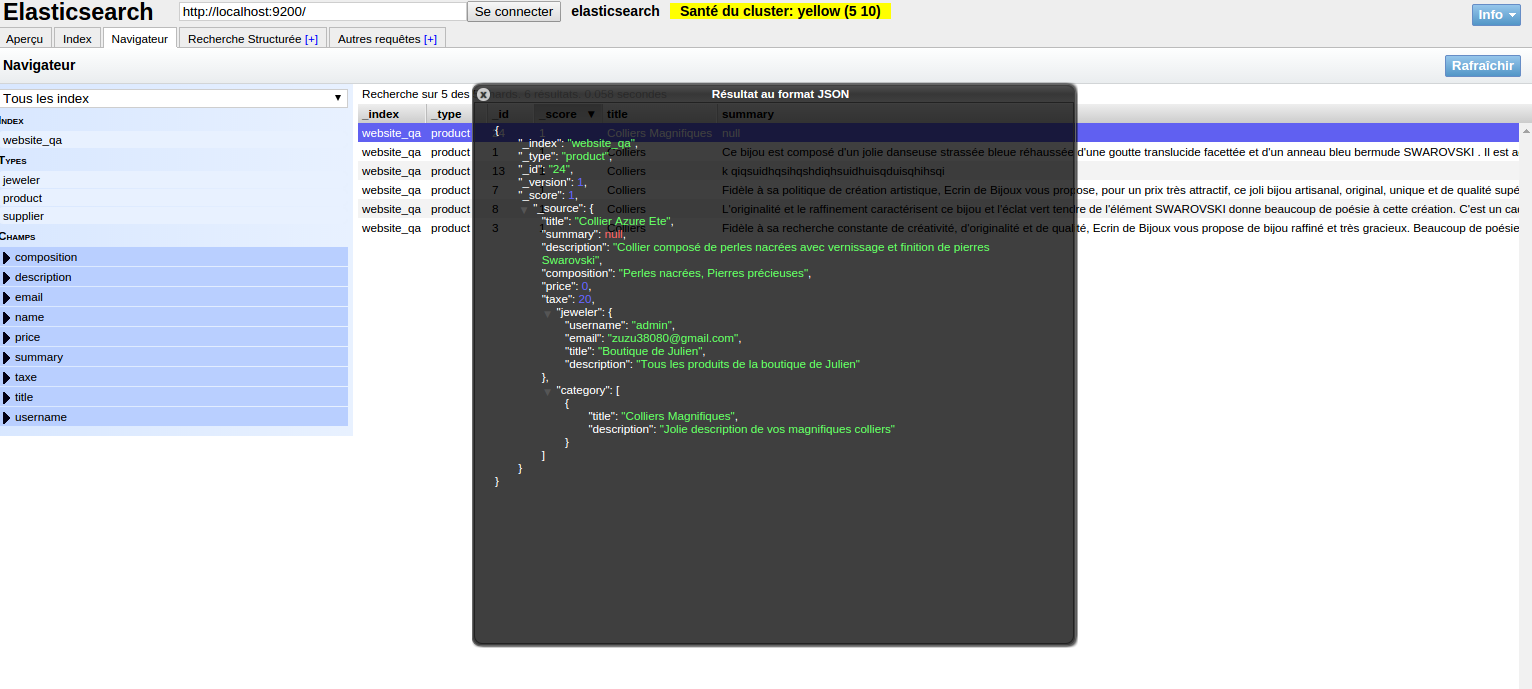The width and height of the screenshot is (1532, 689).
Task: Collapse the jeweler node in JSON
Action: click(547, 313)
